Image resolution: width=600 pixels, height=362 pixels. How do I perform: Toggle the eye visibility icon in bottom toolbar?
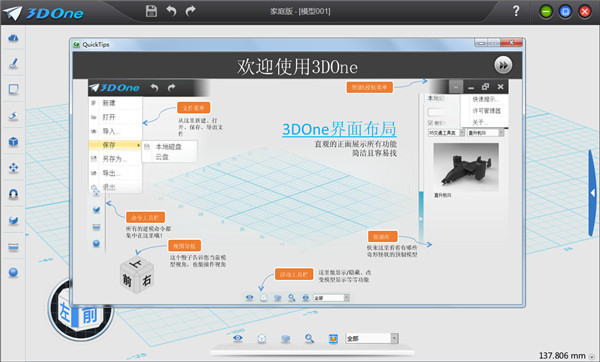pyautogui.click(x=238, y=338)
